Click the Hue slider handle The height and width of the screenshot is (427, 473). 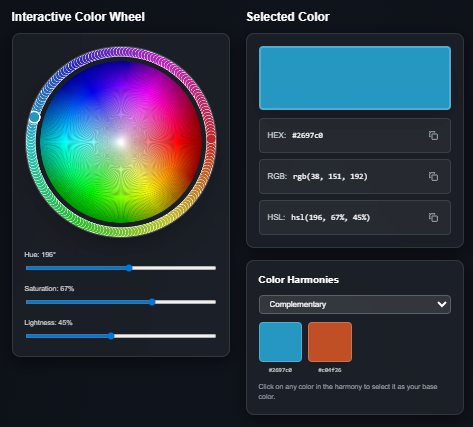coord(129,268)
